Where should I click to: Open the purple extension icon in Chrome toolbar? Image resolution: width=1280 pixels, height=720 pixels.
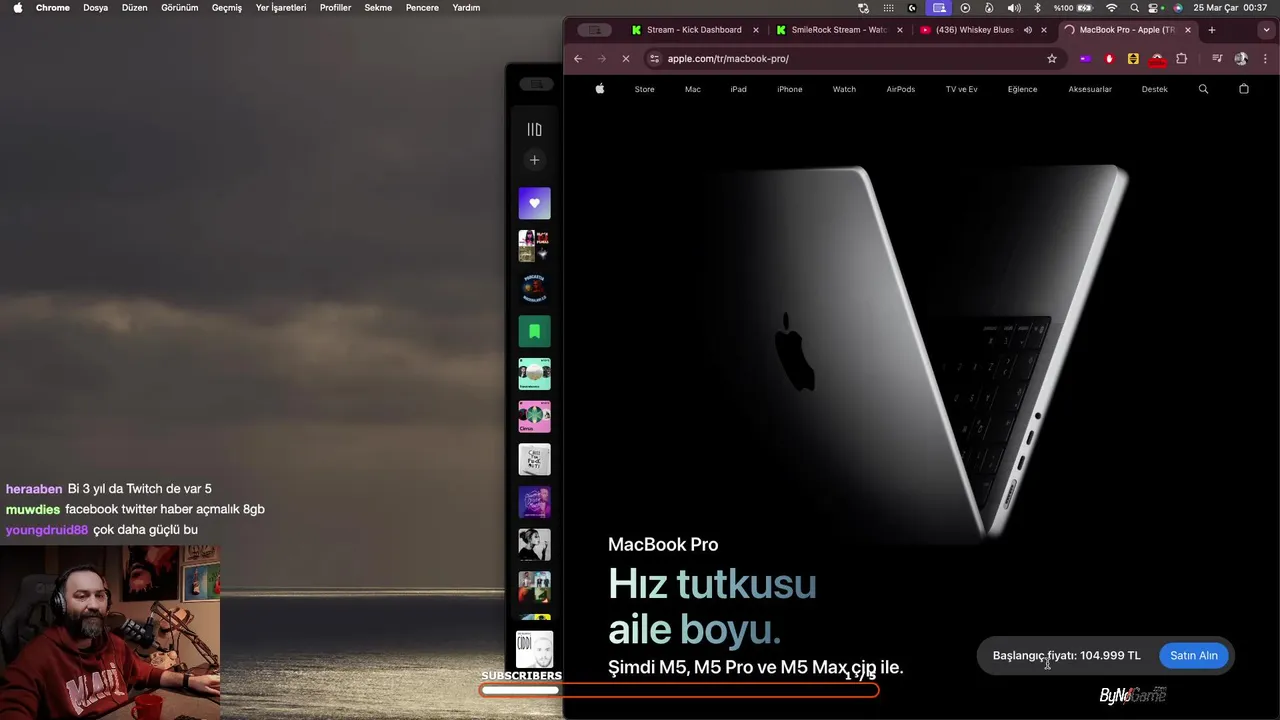pyautogui.click(x=1085, y=59)
